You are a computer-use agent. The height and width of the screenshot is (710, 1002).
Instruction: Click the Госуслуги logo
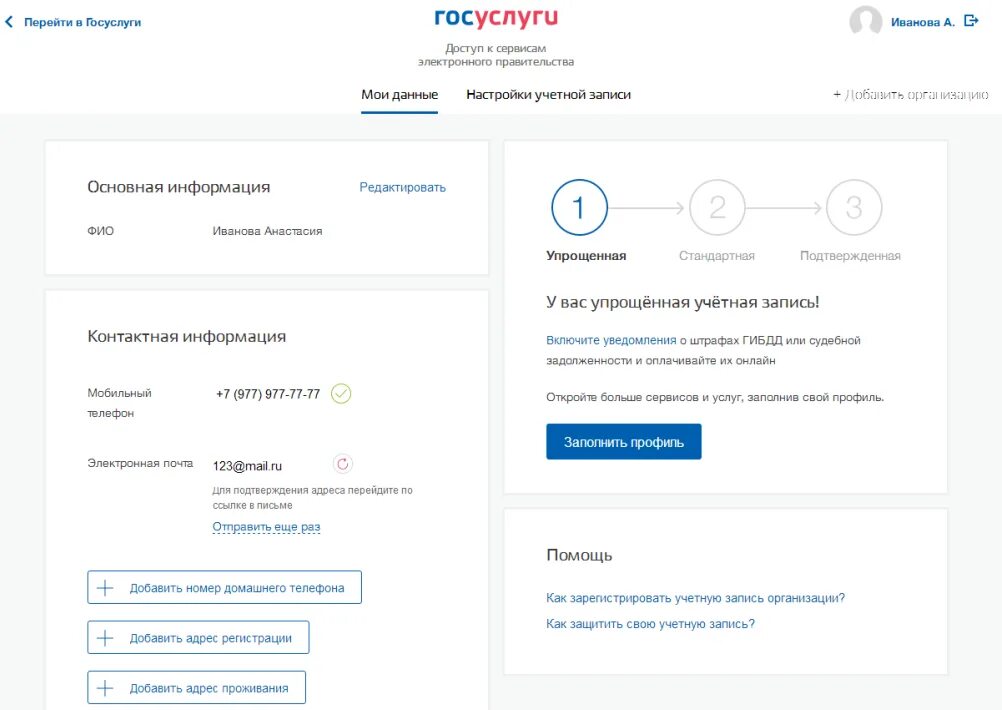pos(497,18)
